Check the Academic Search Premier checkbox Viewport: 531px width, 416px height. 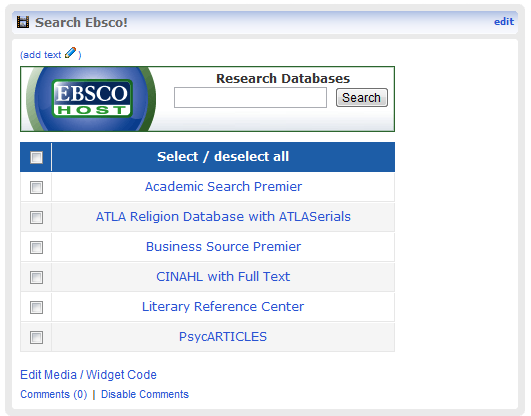[36, 187]
